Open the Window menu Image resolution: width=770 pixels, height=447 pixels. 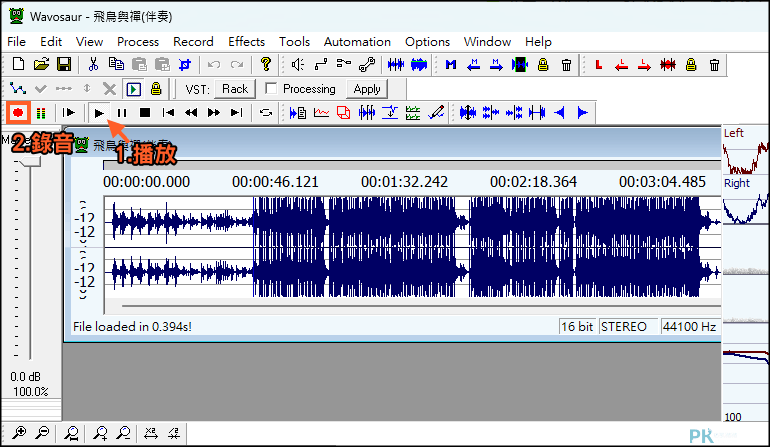click(x=487, y=42)
